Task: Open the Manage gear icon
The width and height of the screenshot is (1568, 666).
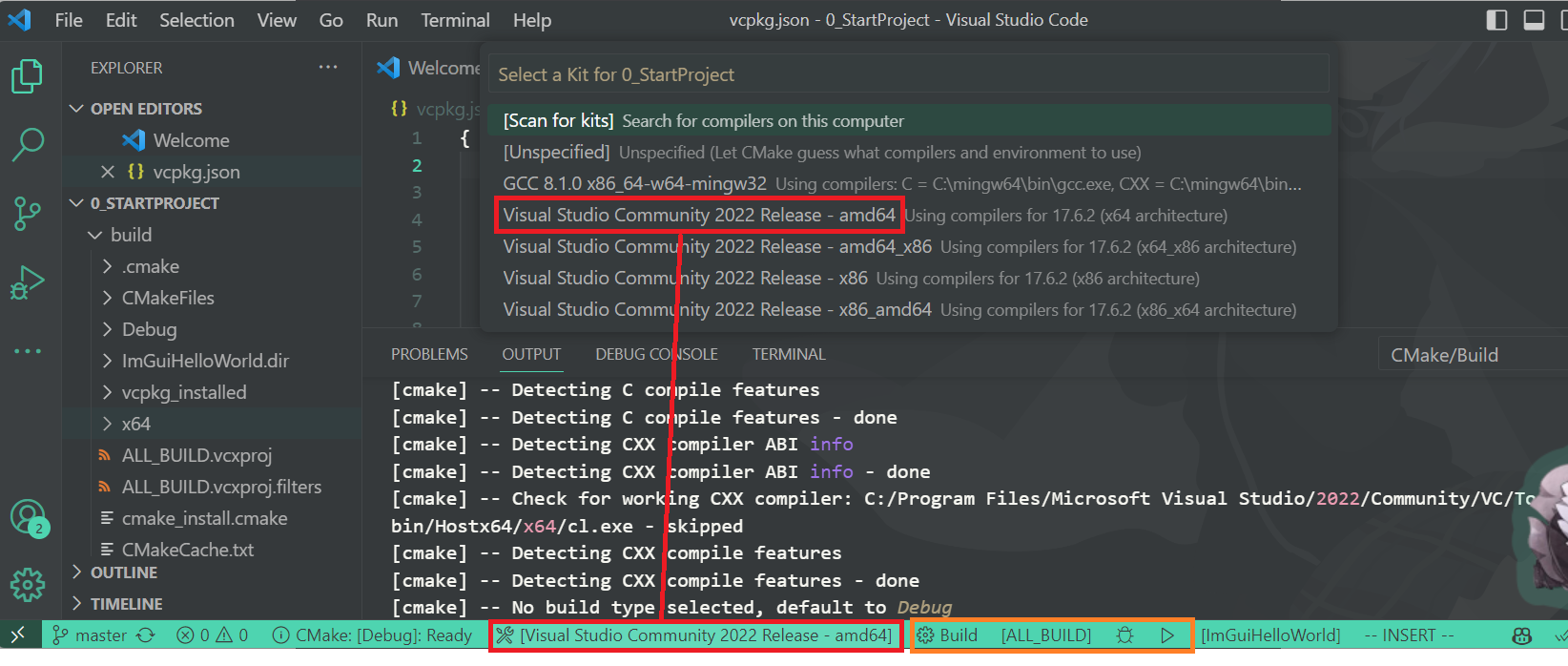Action: click(x=27, y=584)
